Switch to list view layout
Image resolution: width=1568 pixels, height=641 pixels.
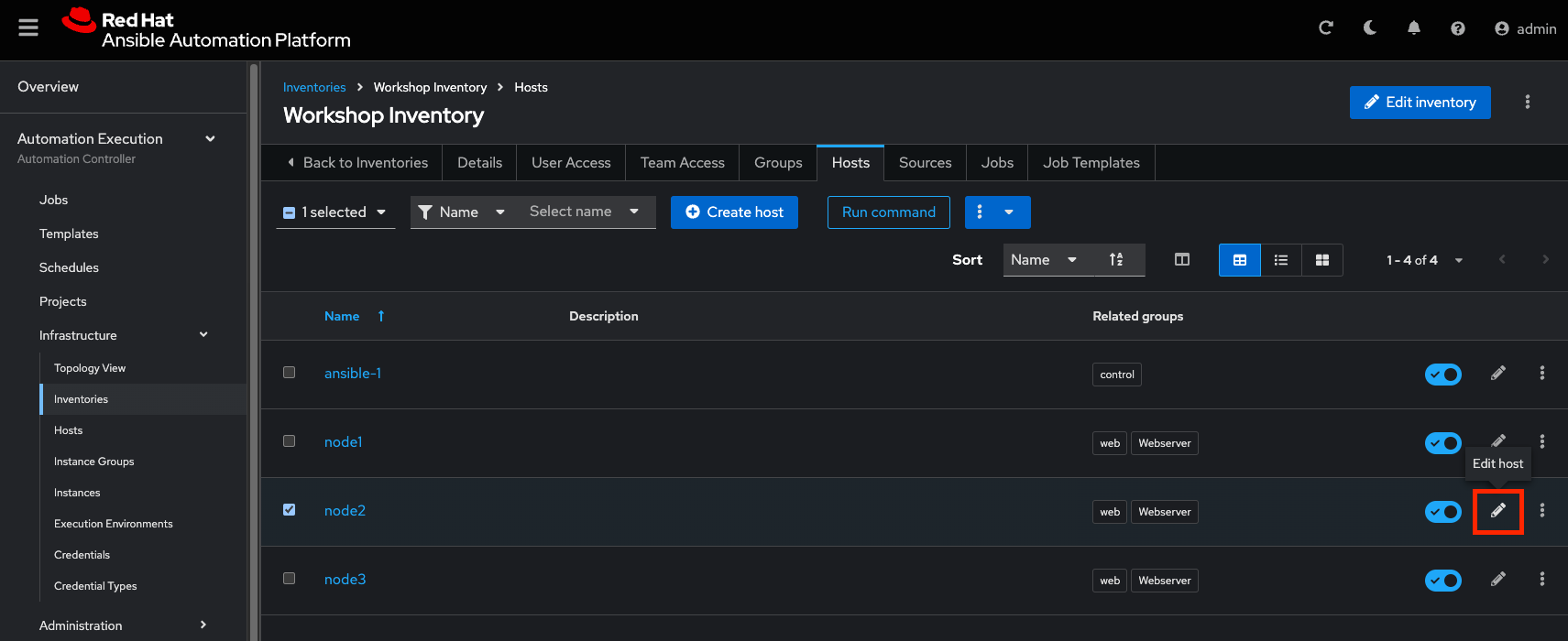tap(1280, 260)
